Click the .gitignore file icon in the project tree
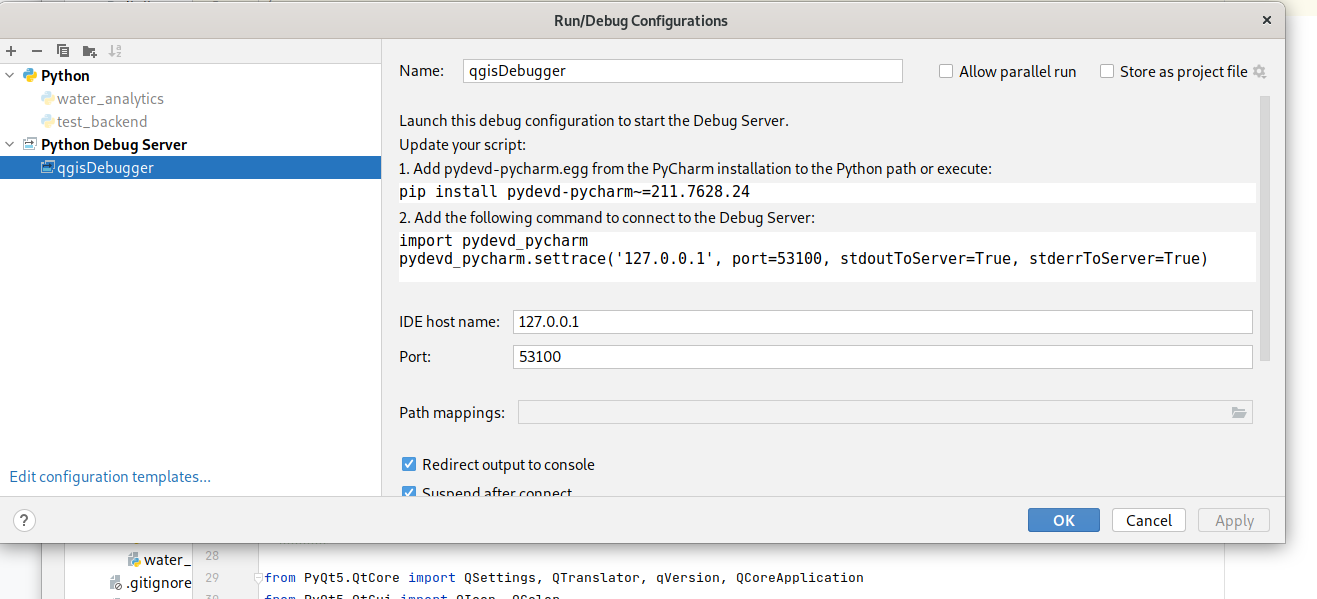This screenshot has height=599, width=1317. coord(116,583)
